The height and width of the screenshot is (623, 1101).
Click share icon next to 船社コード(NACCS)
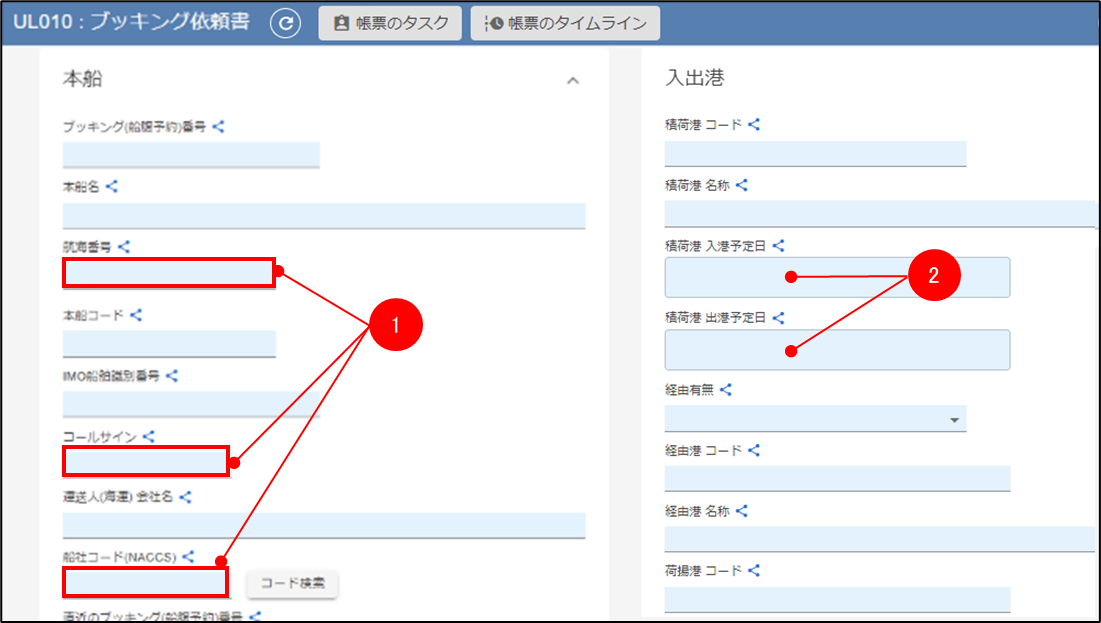[x=189, y=557]
